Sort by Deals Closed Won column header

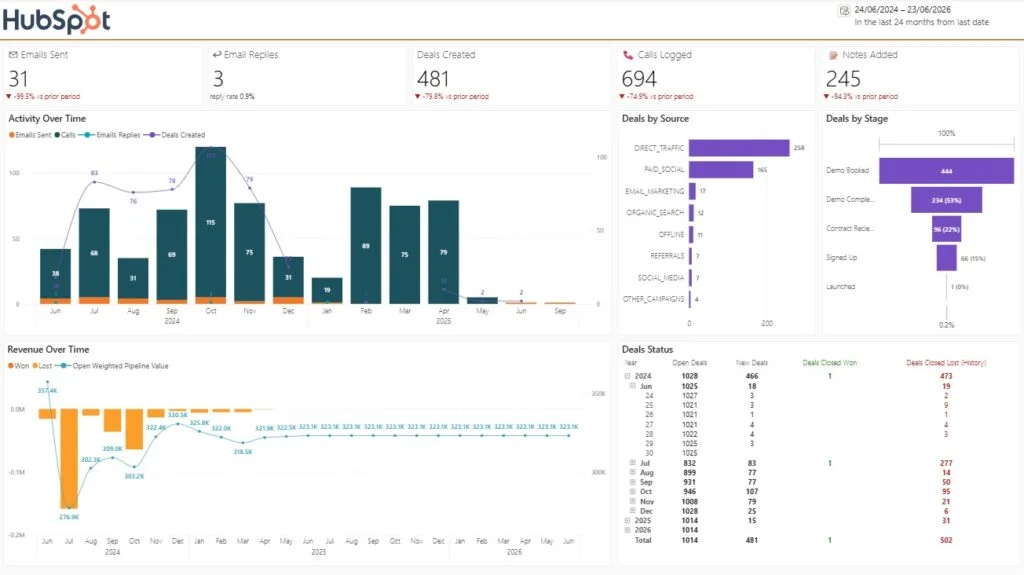click(x=829, y=363)
